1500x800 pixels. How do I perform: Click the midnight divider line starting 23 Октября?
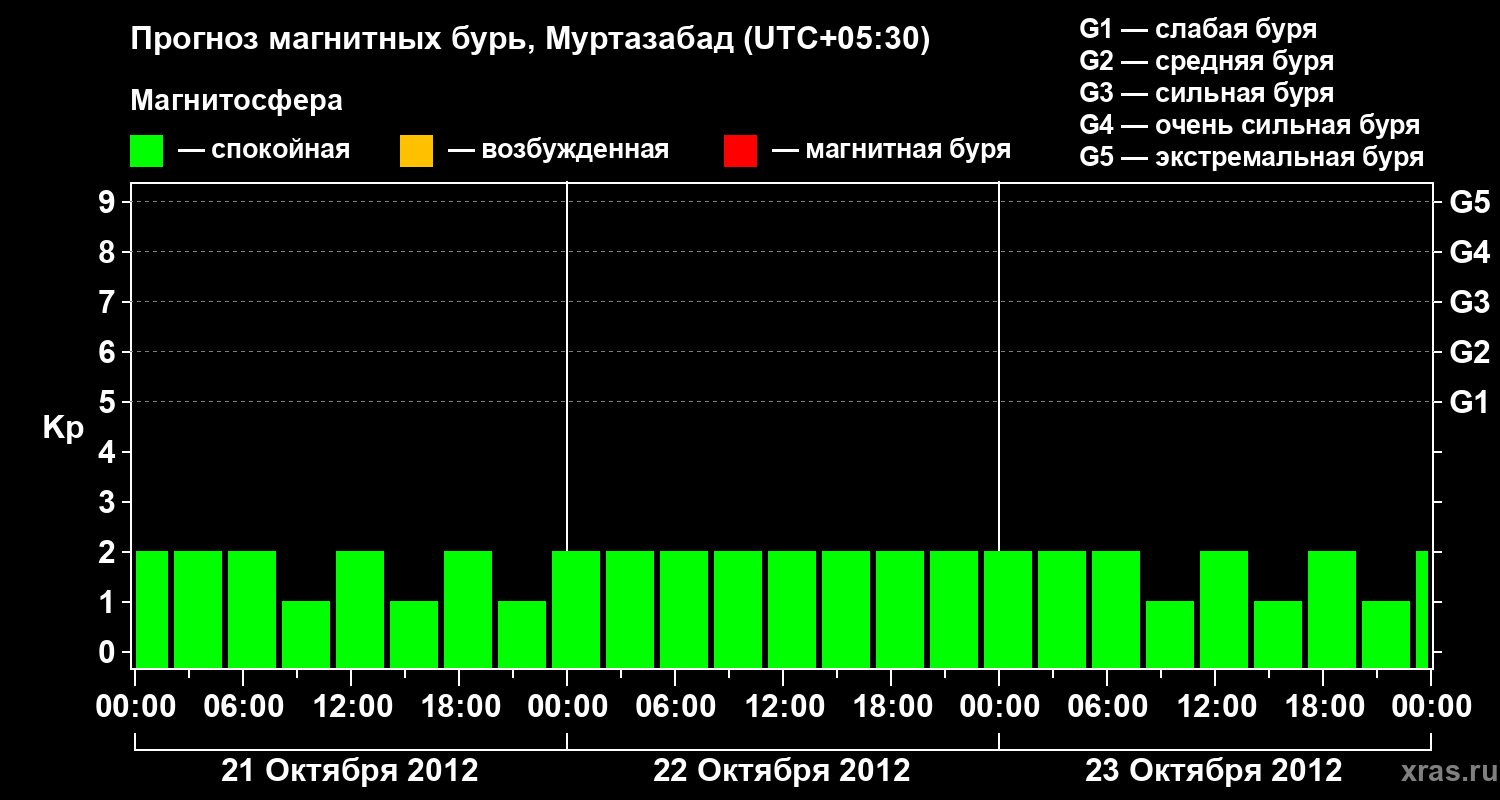(x=999, y=366)
